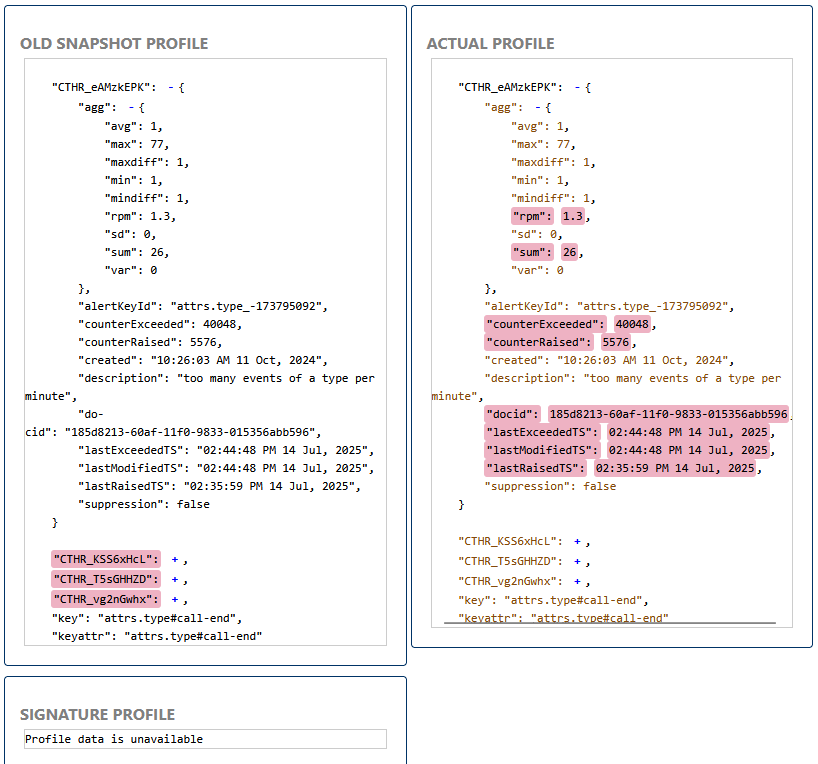
Task: Click "rpm": 1.3 in Old Snapshot Profile
Action: pos(140,216)
